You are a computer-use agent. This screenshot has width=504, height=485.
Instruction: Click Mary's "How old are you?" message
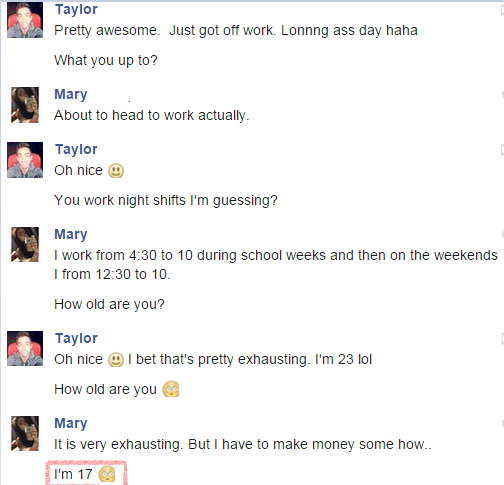[x=109, y=304]
